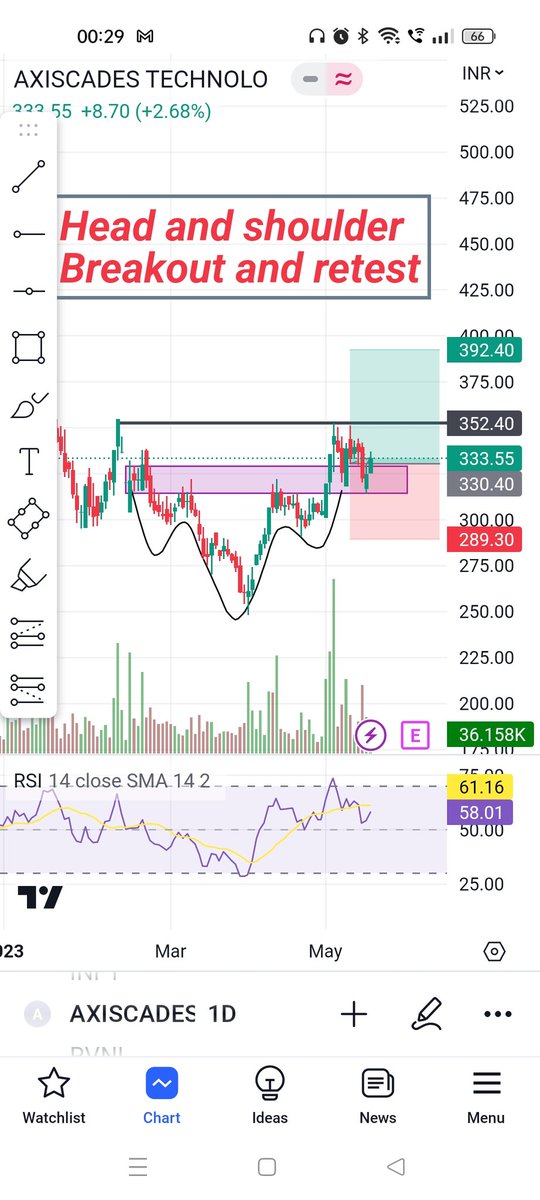Grab the drawing toolbar drag handle
540x1200 pixels.
(x=28, y=129)
